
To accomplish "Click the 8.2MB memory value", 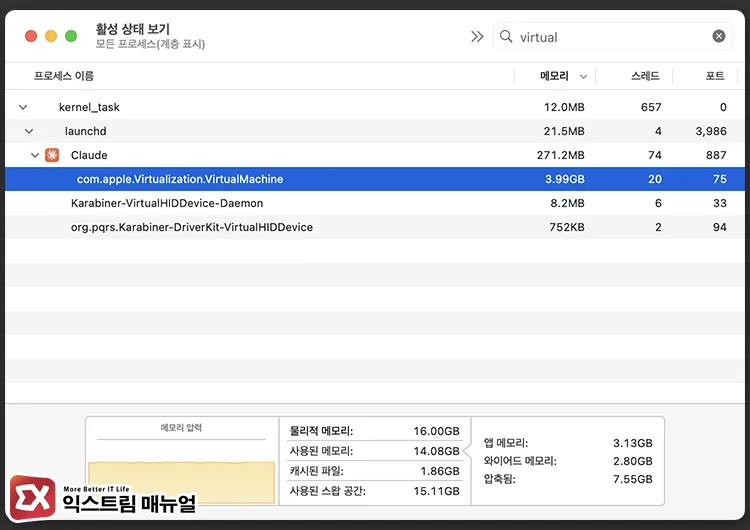I will pyautogui.click(x=567, y=203).
